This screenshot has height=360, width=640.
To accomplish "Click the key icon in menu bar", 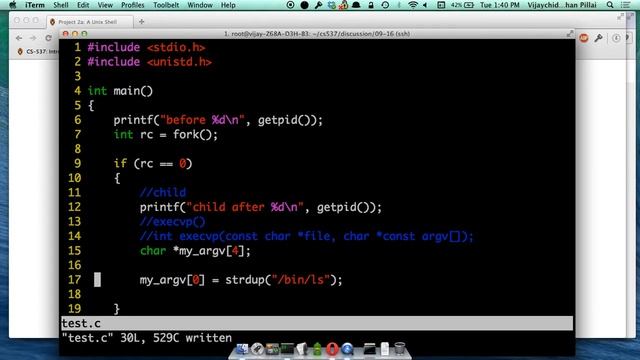I will pos(318,5).
